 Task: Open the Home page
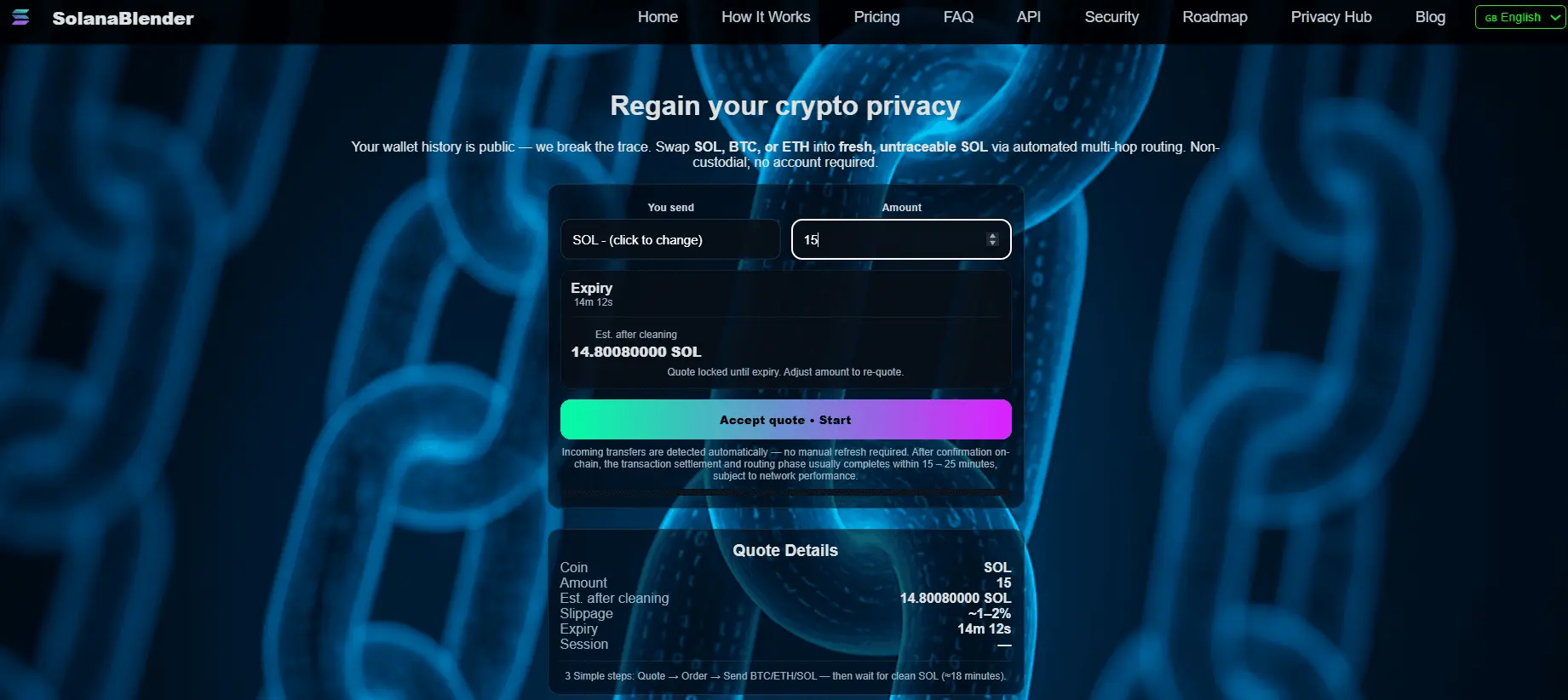pyautogui.click(x=658, y=17)
